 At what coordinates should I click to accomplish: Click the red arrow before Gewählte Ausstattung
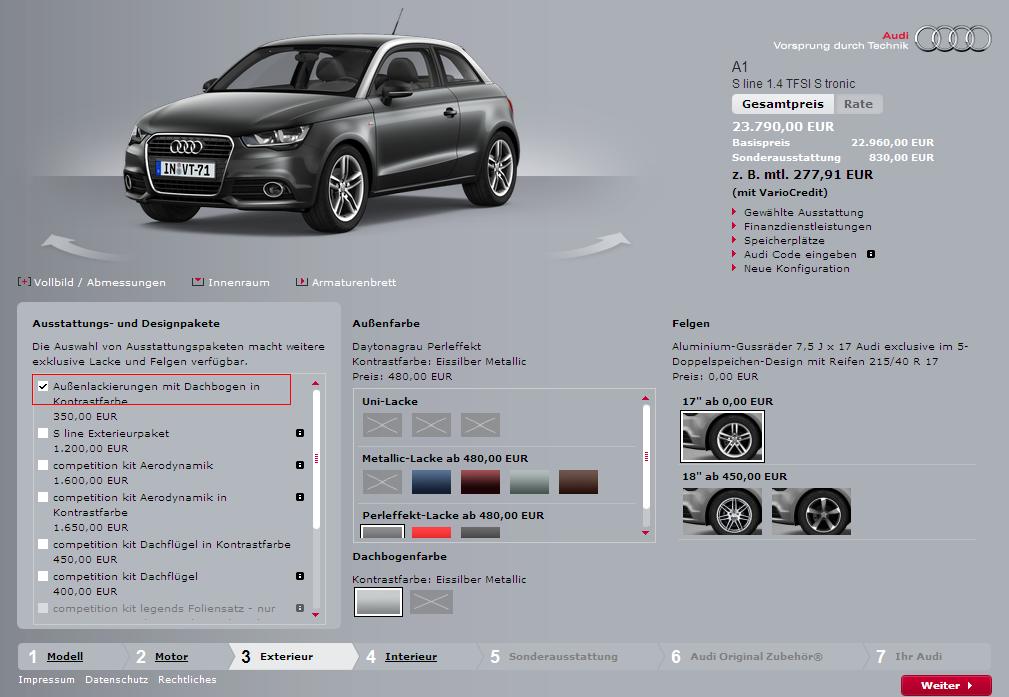pos(734,212)
